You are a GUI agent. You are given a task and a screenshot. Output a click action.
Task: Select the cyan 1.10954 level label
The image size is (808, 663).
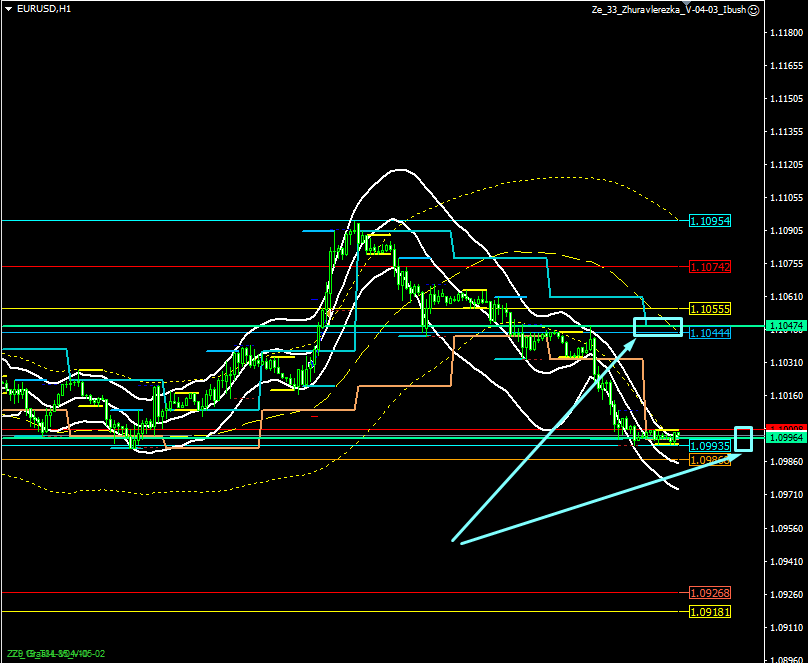710,221
